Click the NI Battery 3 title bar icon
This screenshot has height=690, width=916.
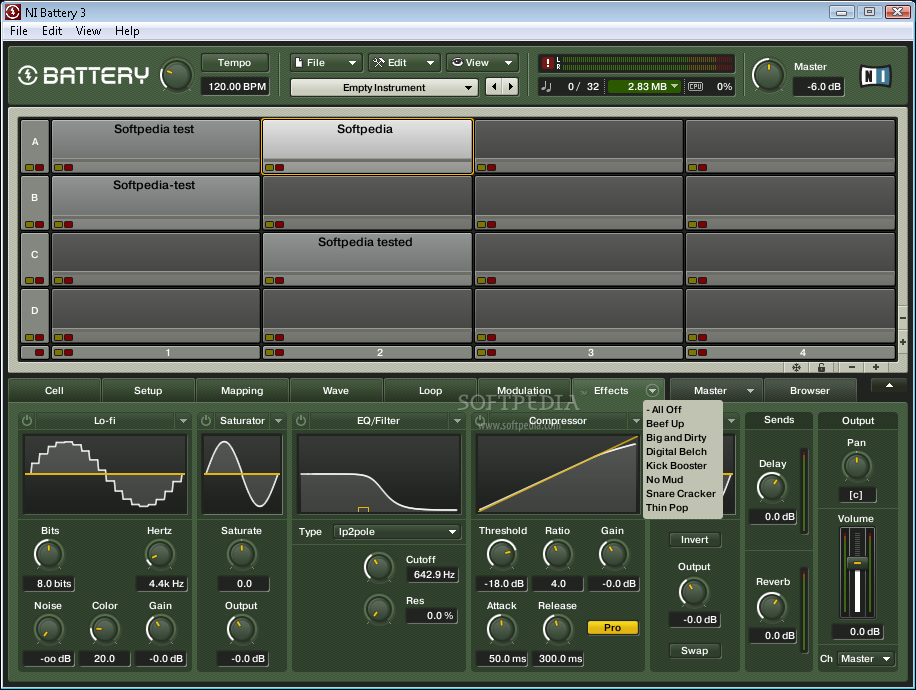tap(13, 12)
